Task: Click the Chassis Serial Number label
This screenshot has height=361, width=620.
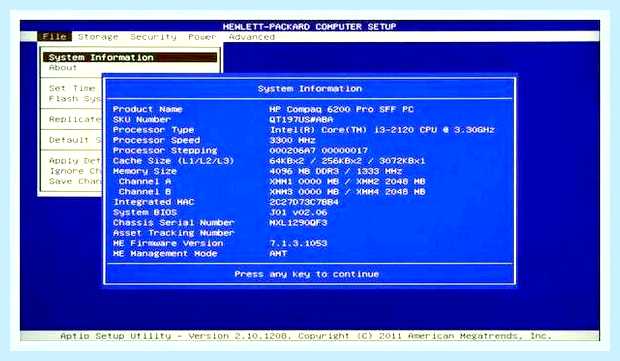Action: coord(174,222)
